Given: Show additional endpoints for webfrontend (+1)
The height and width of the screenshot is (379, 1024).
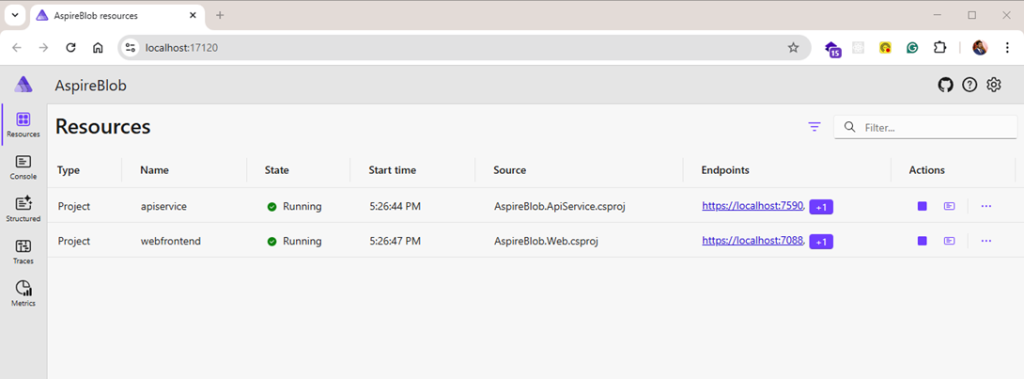Looking at the screenshot, I should [x=822, y=242].
